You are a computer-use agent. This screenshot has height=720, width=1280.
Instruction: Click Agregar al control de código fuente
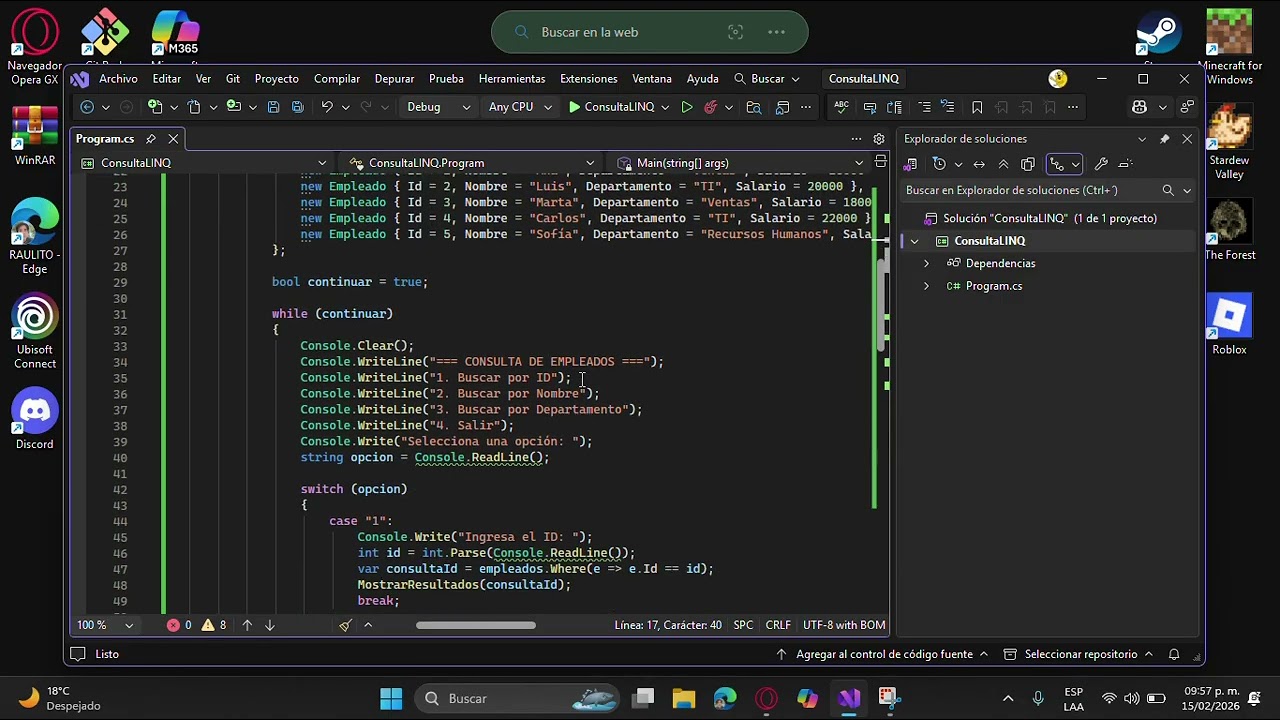point(883,654)
